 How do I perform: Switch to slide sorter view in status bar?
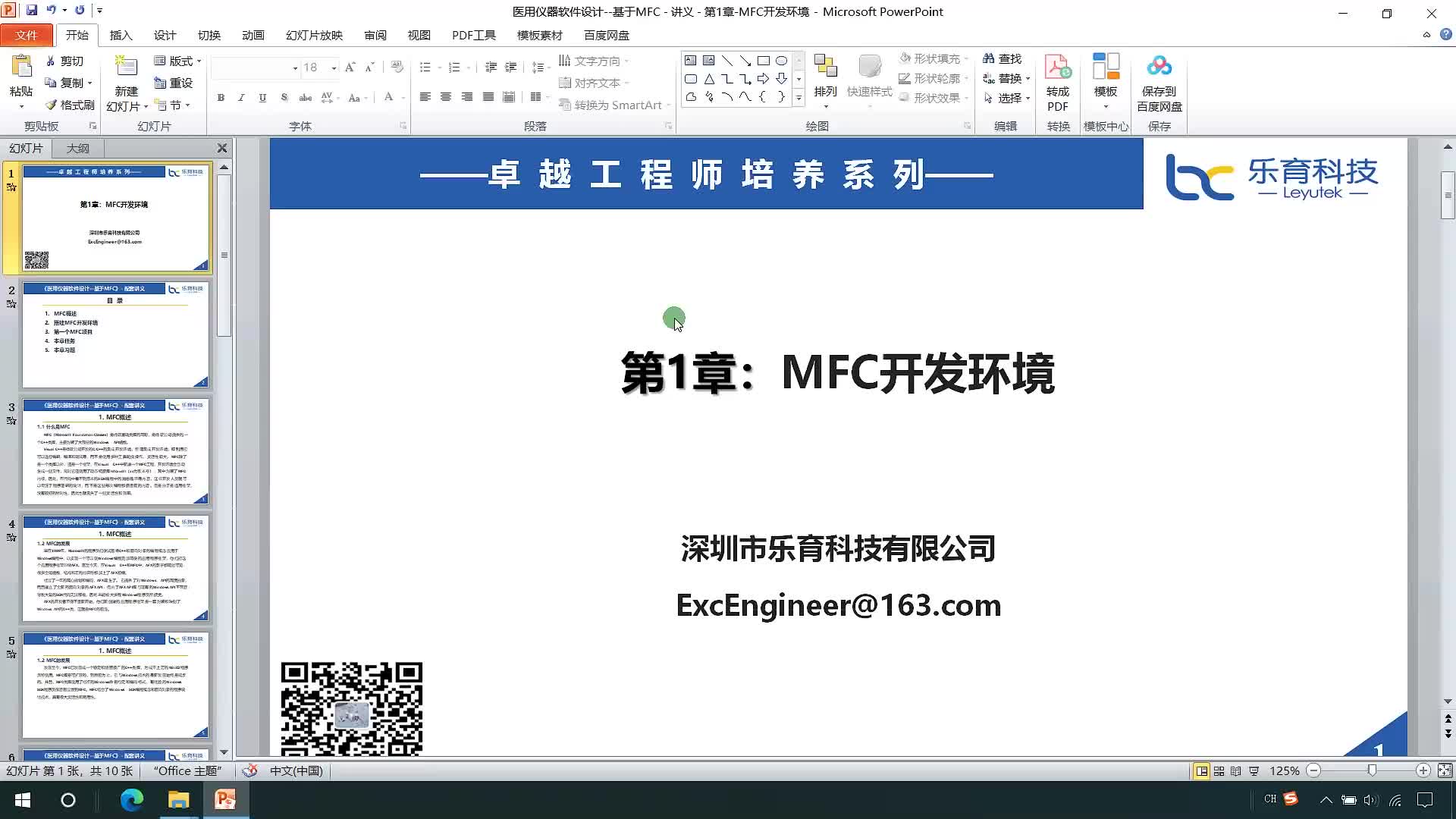pyautogui.click(x=1219, y=770)
